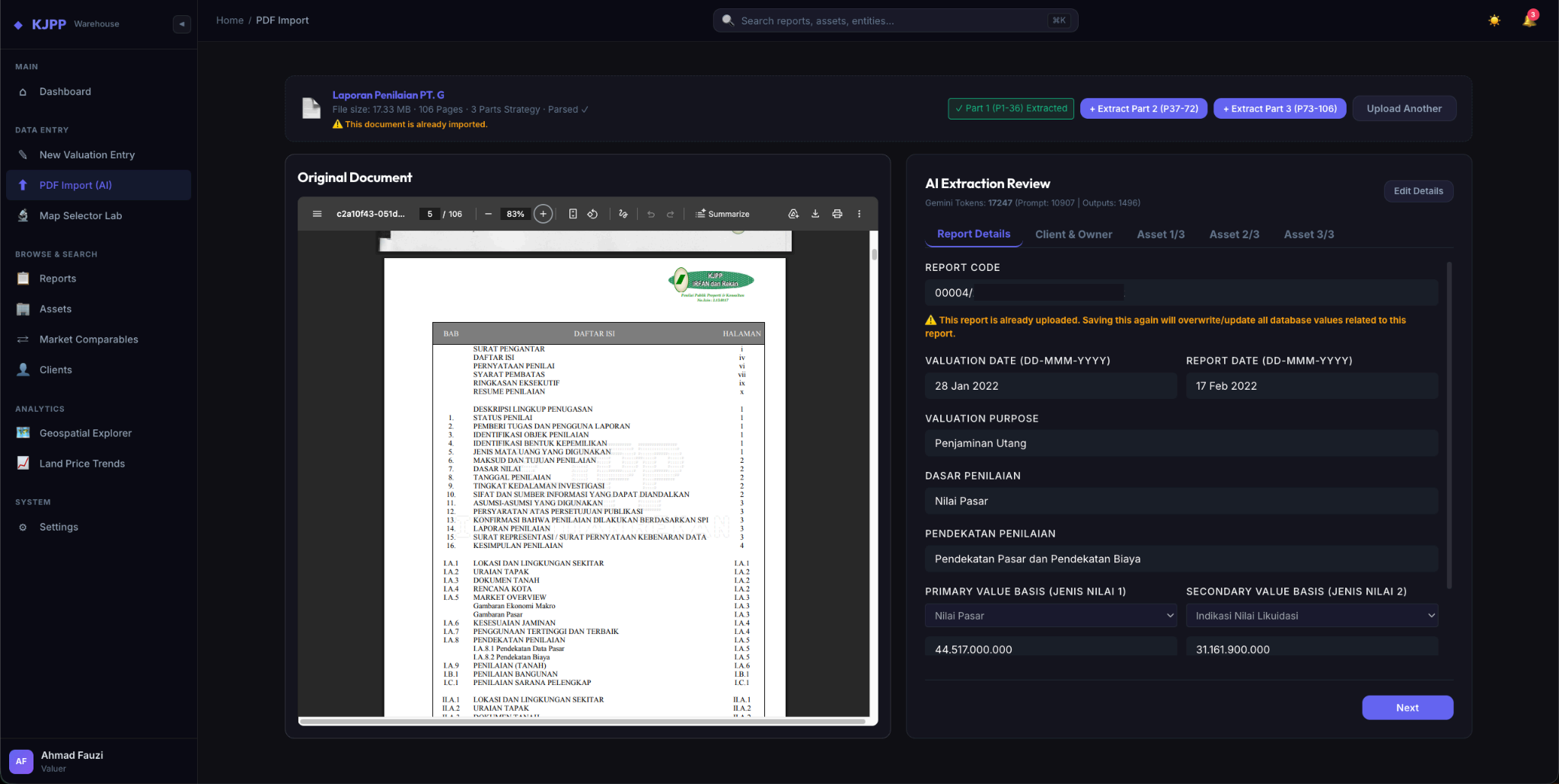Open Settings in sidebar
This screenshot has height=784, width=1559.
coord(99,527)
